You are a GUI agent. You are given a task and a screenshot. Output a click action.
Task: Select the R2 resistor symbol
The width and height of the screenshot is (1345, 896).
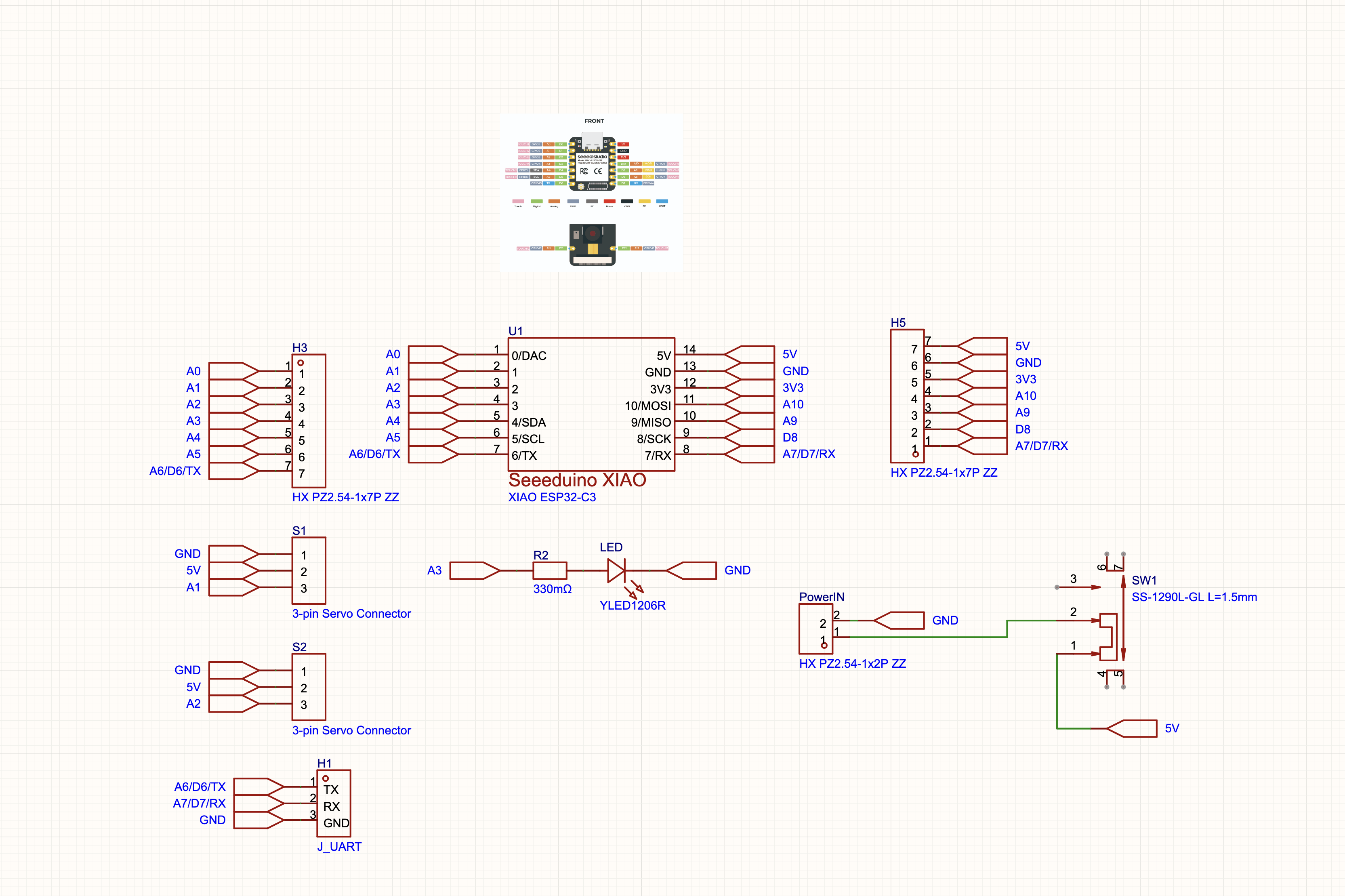click(550, 570)
